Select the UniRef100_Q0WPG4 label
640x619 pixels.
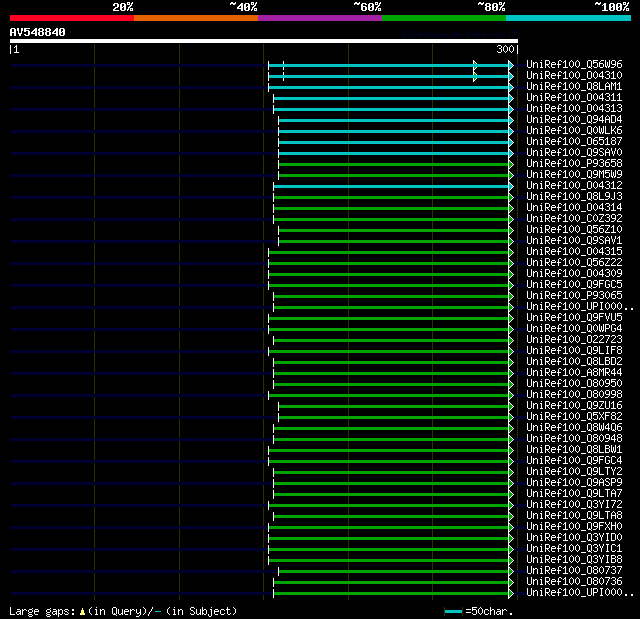pos(574,329)
